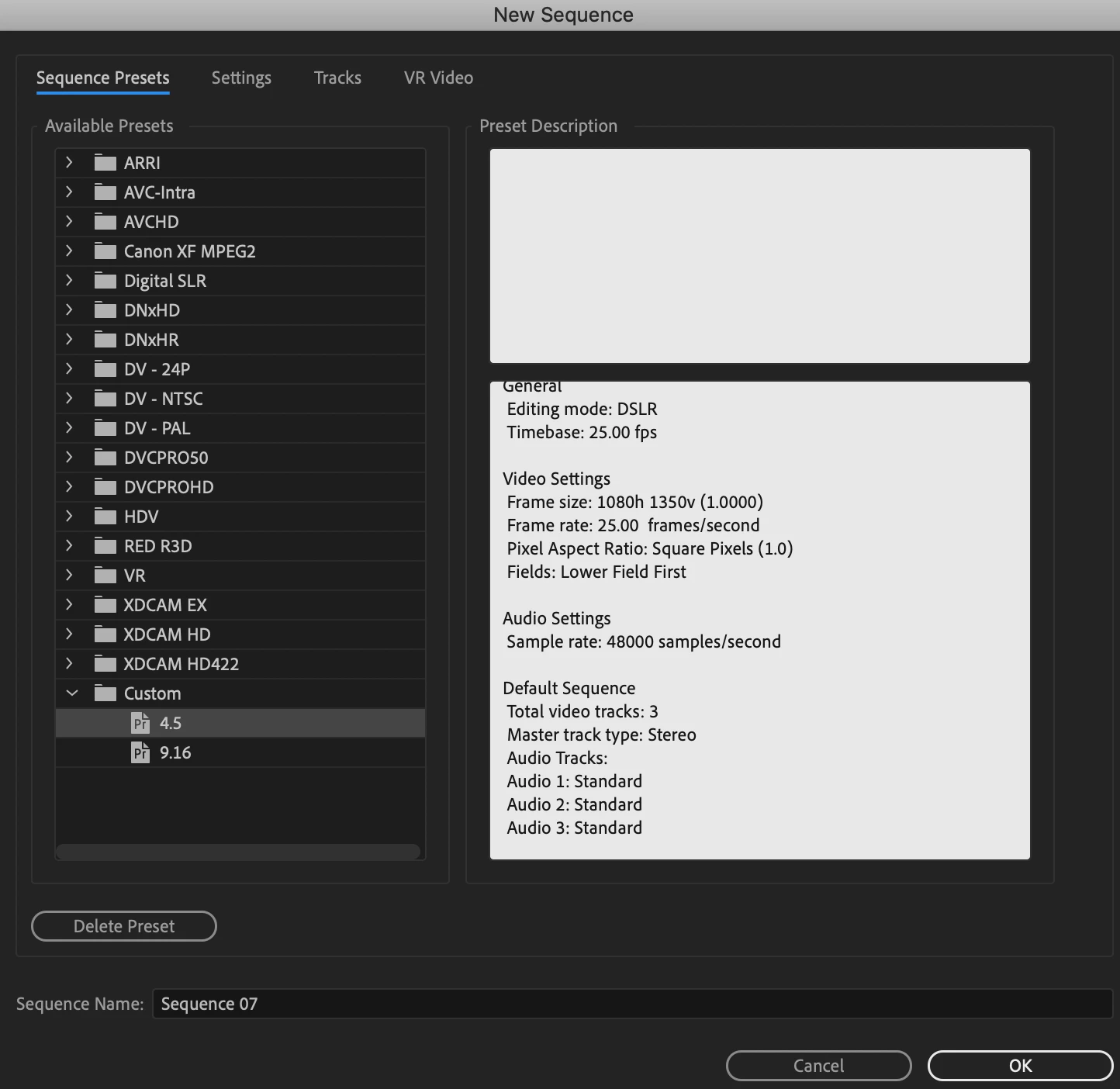Screen dimensions: 1120x1089
Task: Open the Tracks tab
Action: [x=337, y=78]
